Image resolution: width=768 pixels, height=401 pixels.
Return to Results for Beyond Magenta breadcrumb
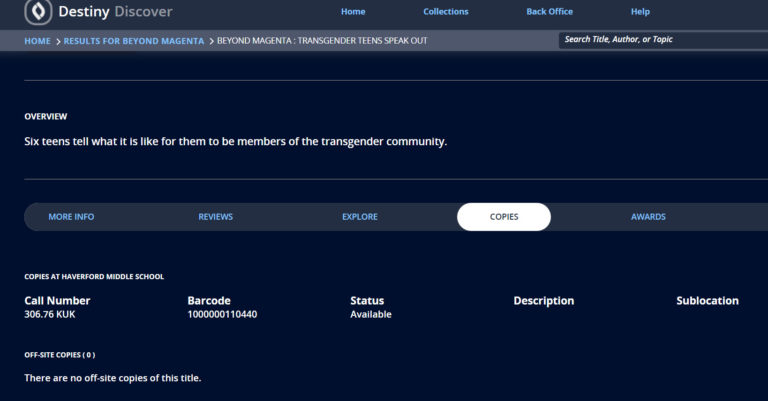(x=134, y=41)
